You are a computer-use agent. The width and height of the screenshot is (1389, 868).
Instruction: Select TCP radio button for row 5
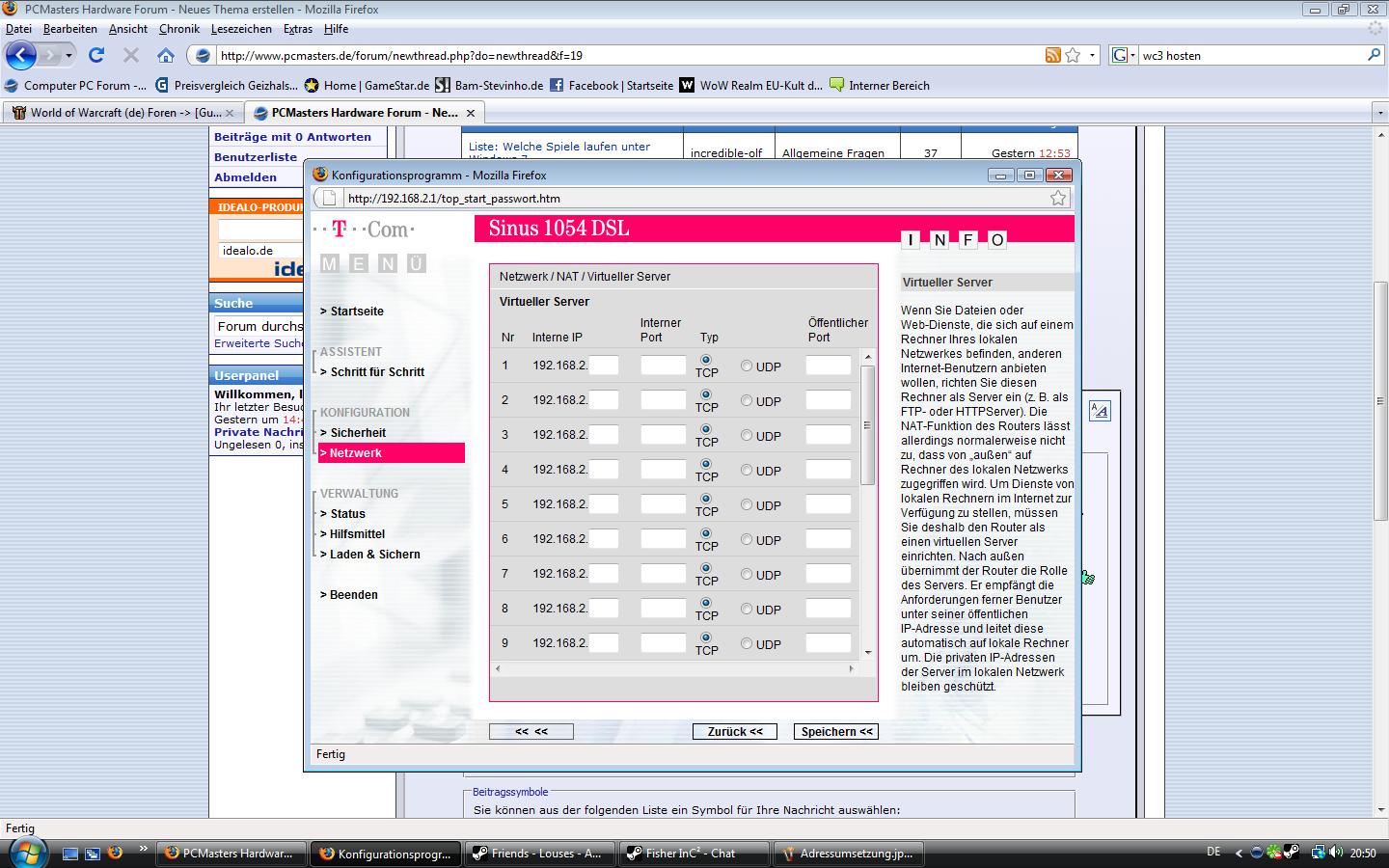(706, 499)
